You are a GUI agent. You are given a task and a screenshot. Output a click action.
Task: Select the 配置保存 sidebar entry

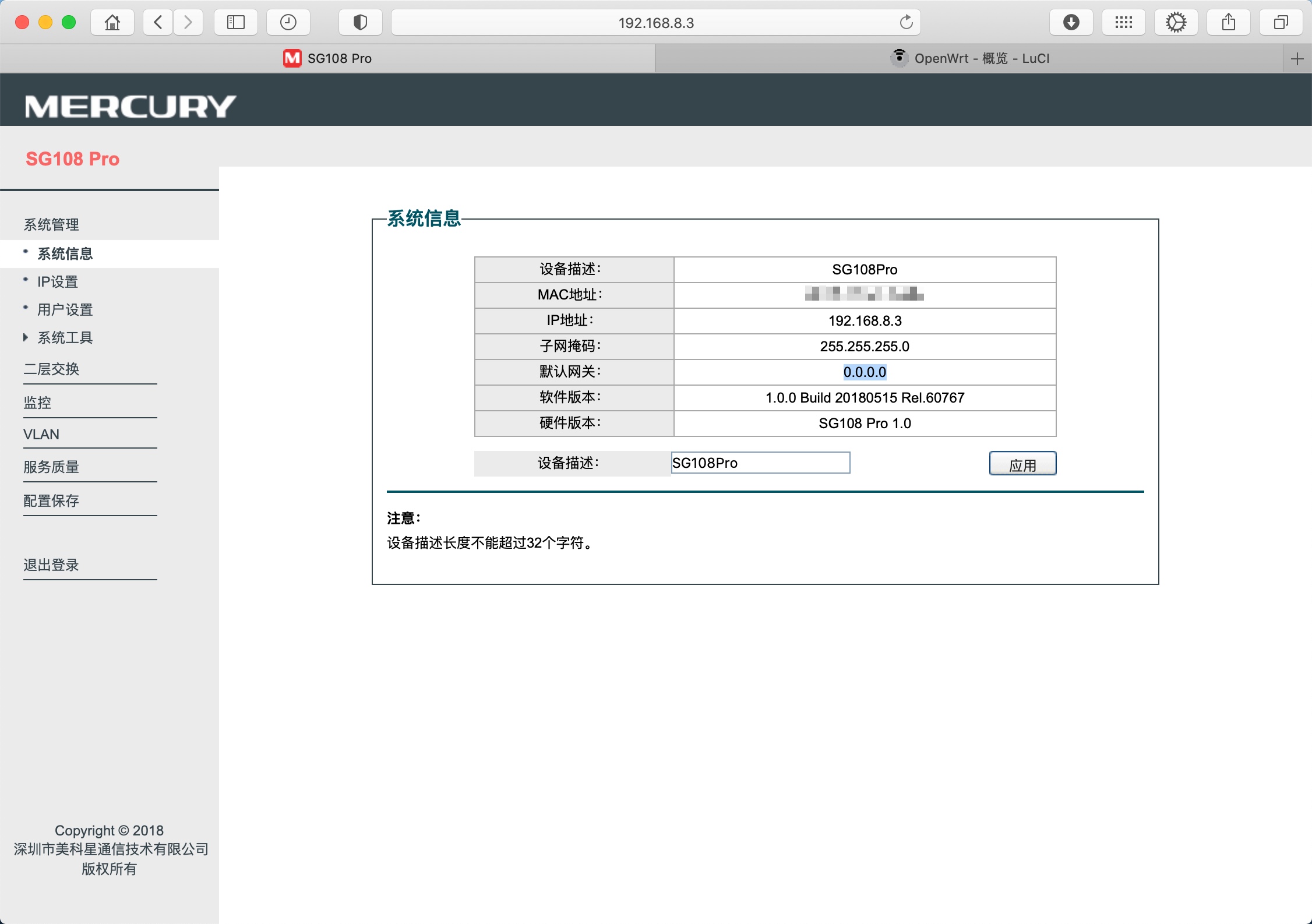[x=51, y=500]
